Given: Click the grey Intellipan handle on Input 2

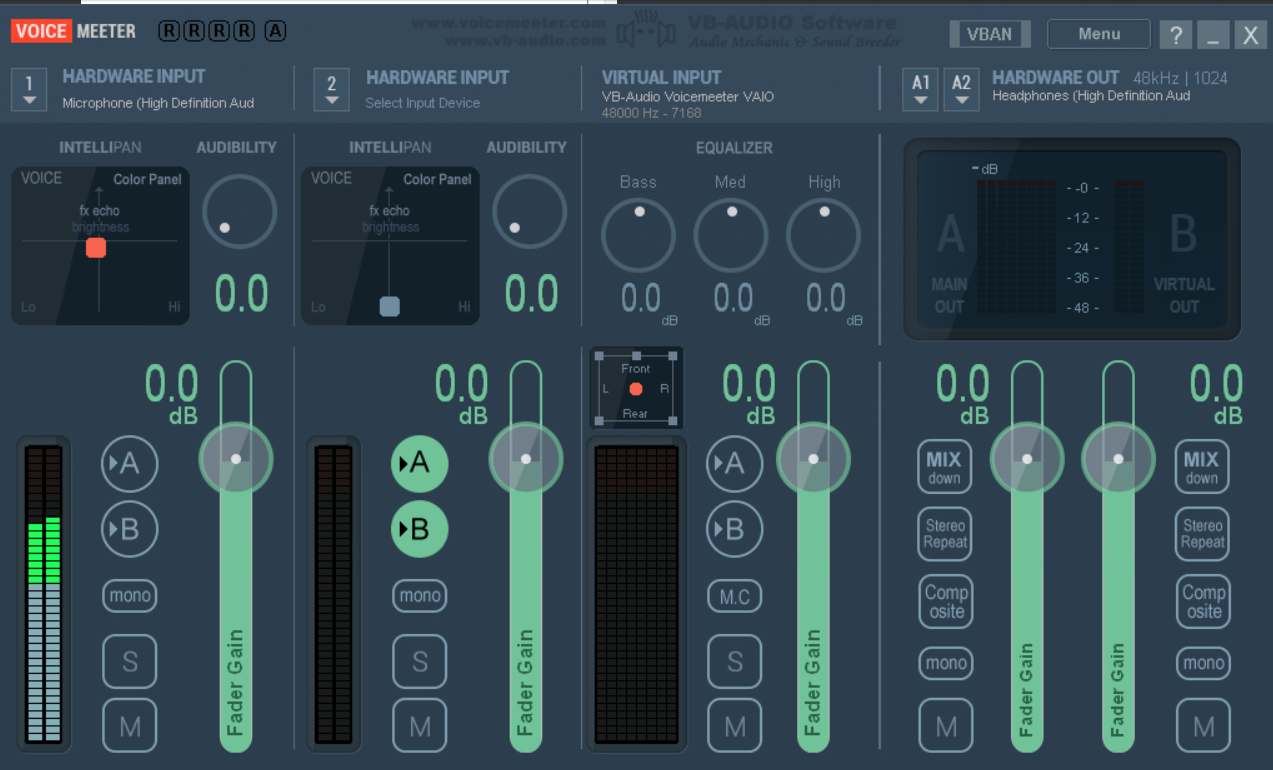Looking at the screenshot, I should [390, 306].
